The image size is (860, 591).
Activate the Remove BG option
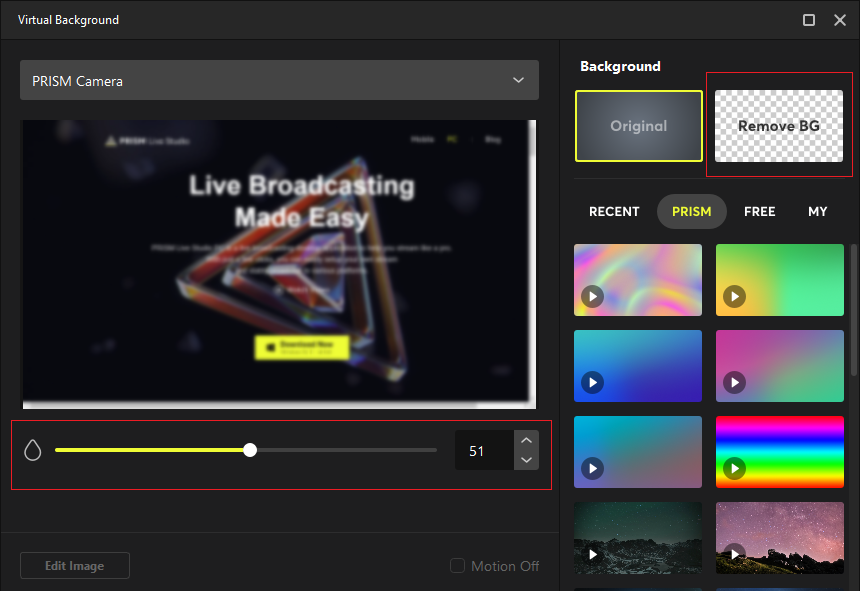pyautogui.click(x=779, y=126)
